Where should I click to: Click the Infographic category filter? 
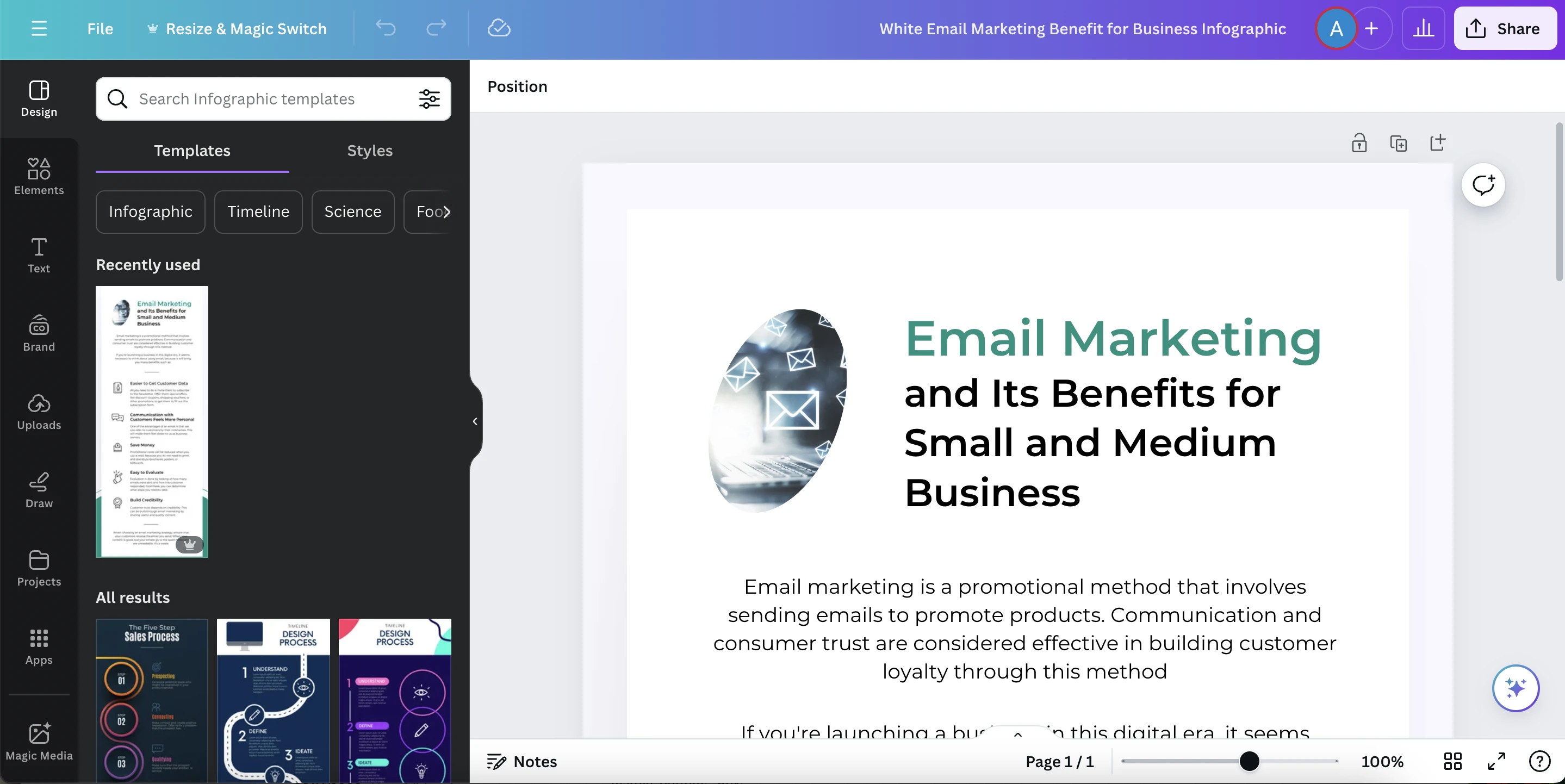(150, 211)
